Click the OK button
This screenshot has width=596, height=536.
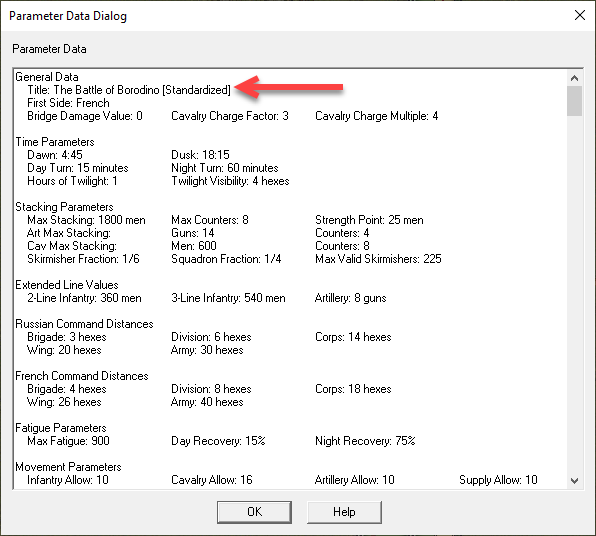[254, 512]
